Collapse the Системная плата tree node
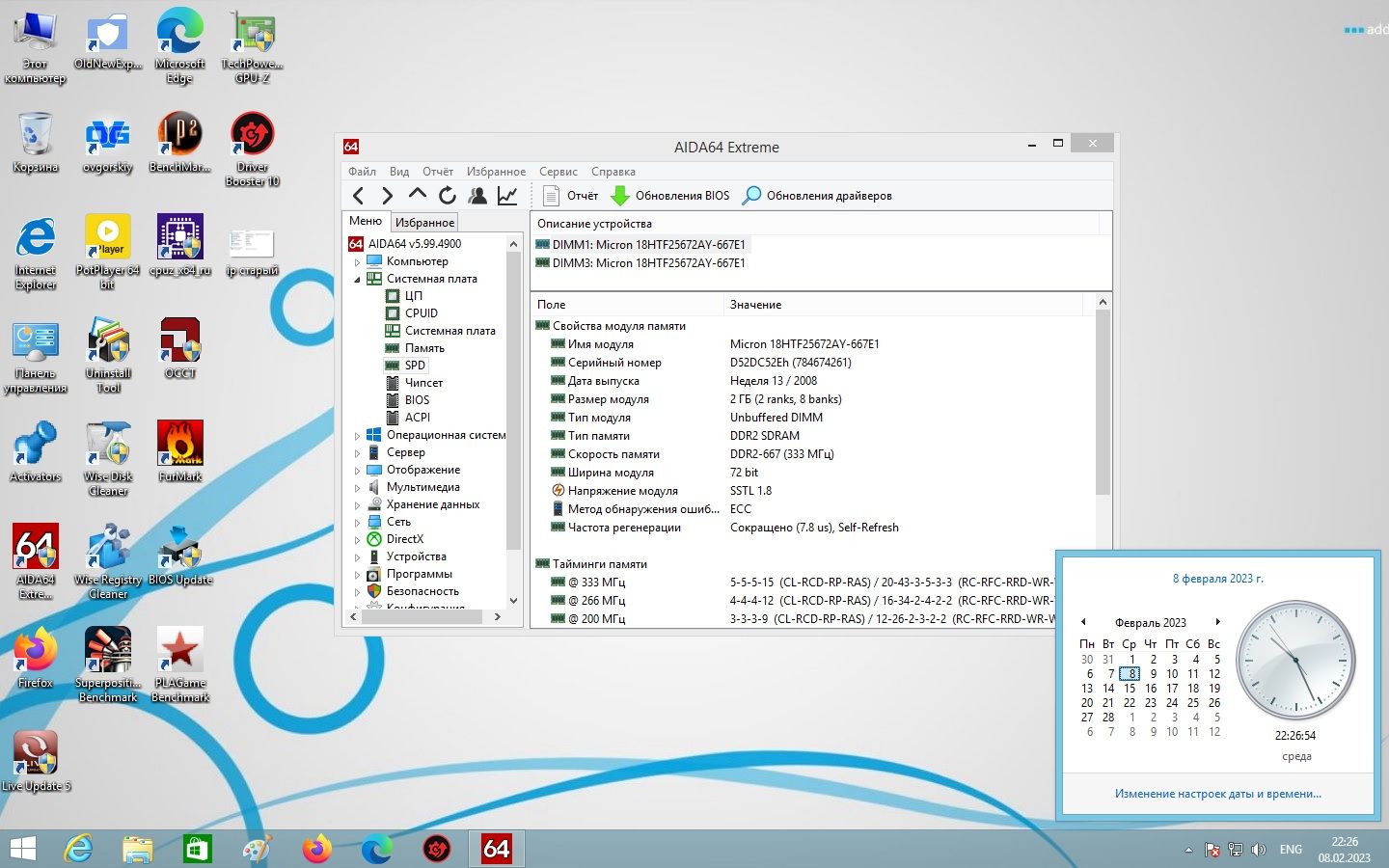Image resolution: width=1389 pixels, height=868 pixels. [357, 279]
